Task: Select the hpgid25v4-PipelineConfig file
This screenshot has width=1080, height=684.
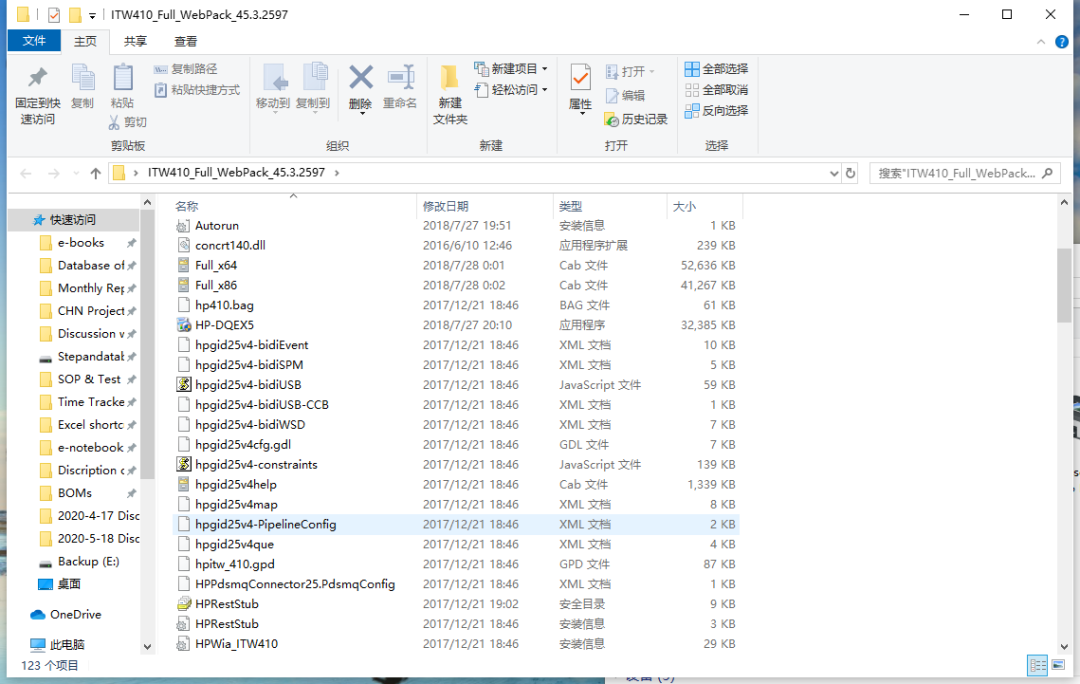Action: click(x=455, y=524)
